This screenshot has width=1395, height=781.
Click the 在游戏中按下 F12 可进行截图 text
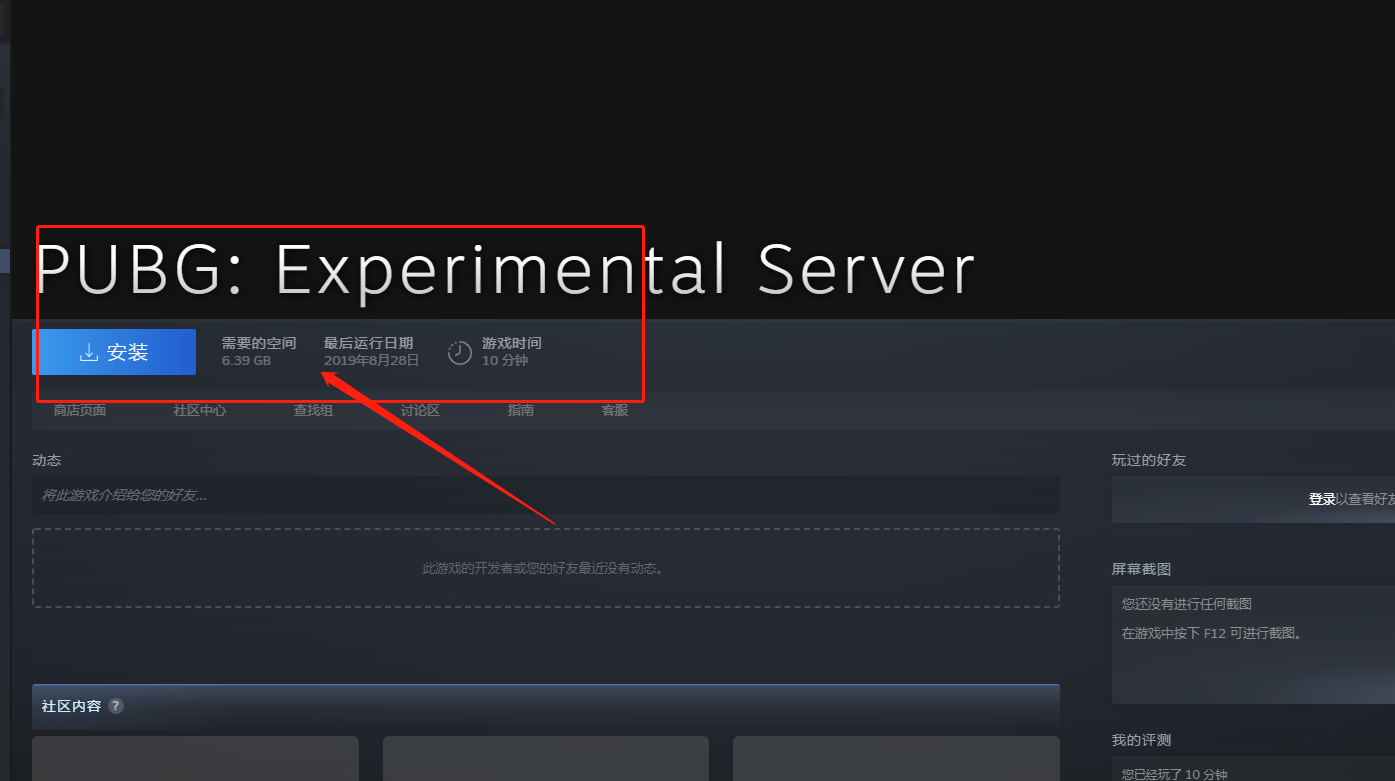1212,633
